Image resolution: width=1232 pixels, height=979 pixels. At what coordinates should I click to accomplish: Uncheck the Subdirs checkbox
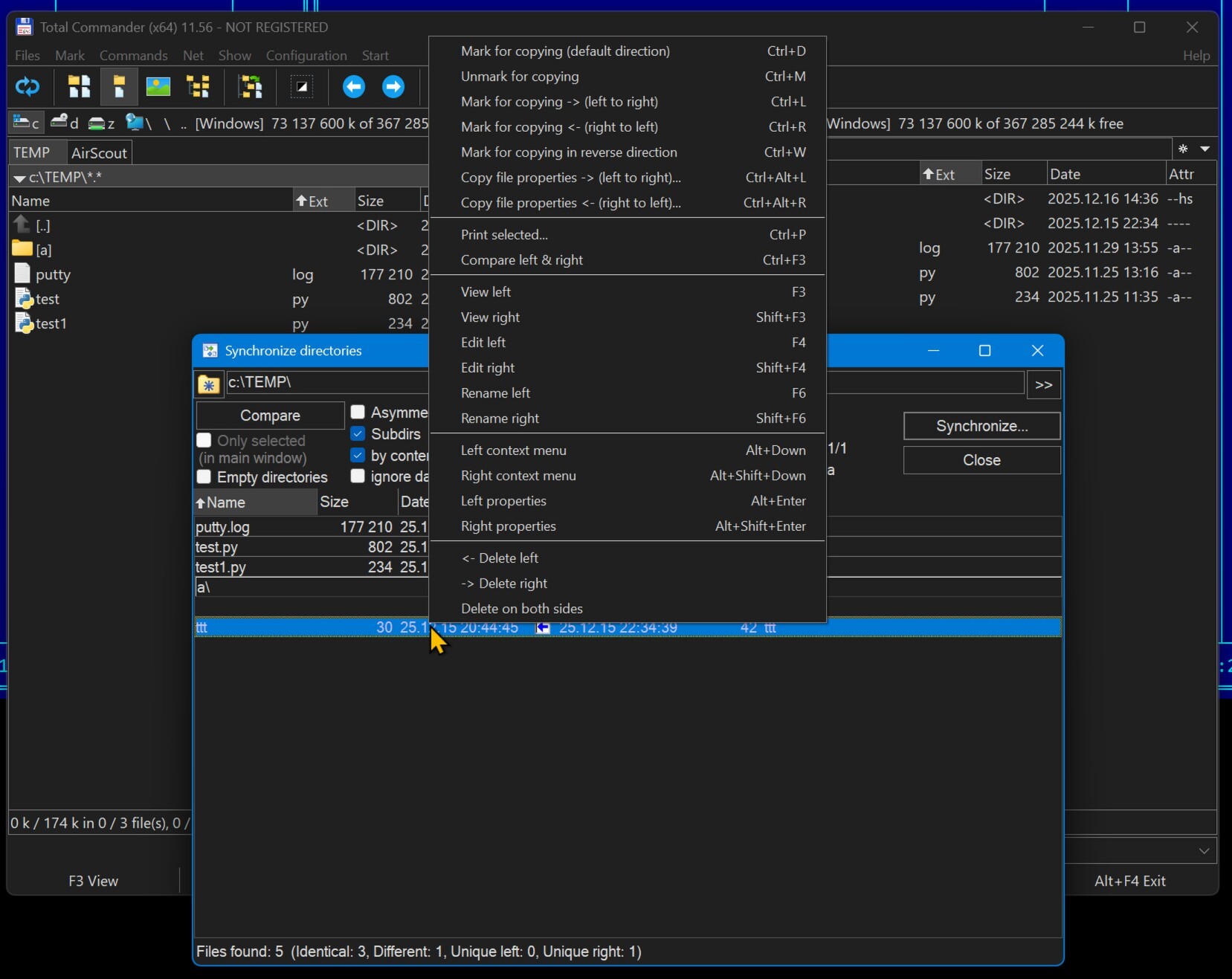click(358, 433)
